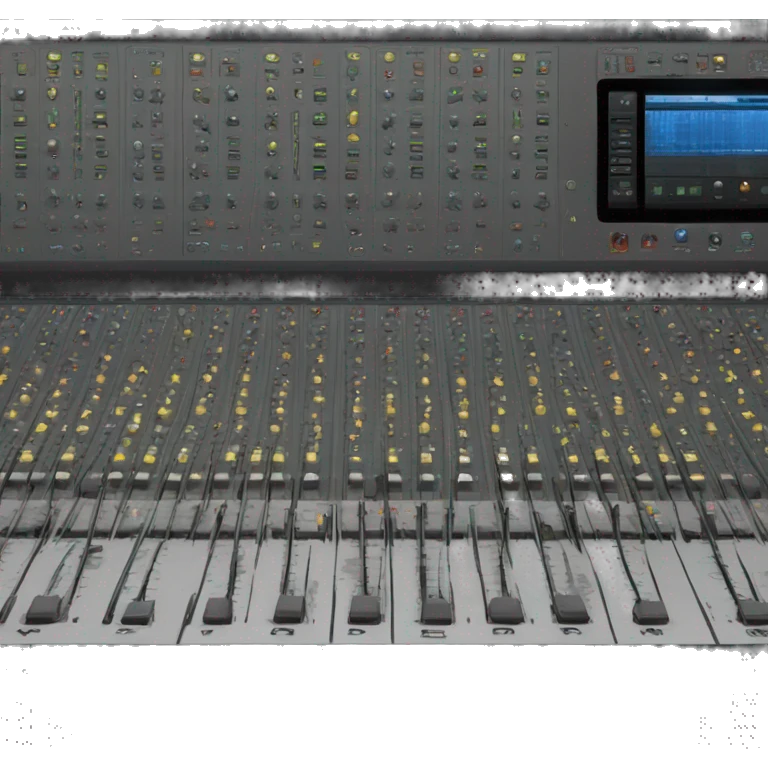This screenshot has height=768, width=768.
Task: Hit the glossy blue round button below the screen
Action: pyautogui.click(x=681, y=236)
